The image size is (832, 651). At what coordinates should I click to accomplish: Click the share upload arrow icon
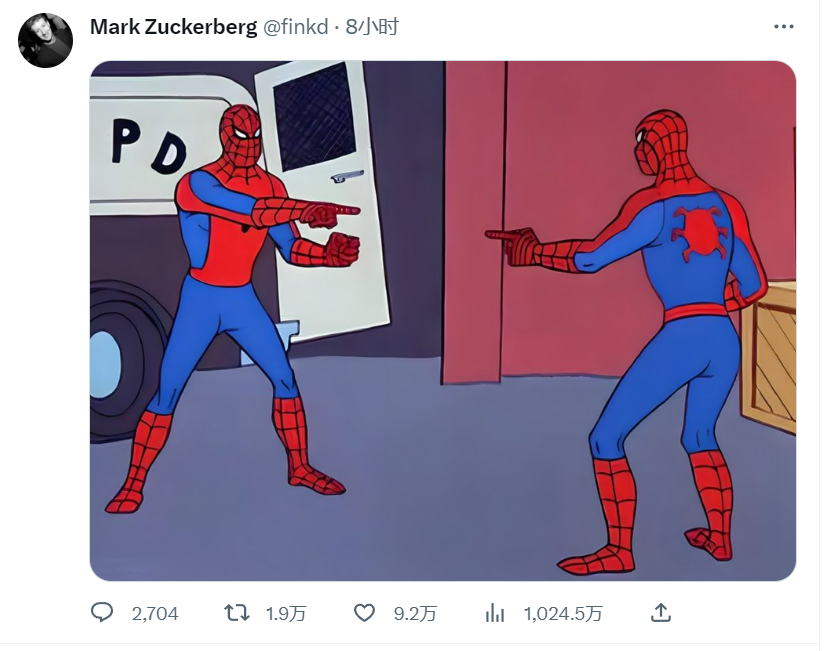click(661, 613)
